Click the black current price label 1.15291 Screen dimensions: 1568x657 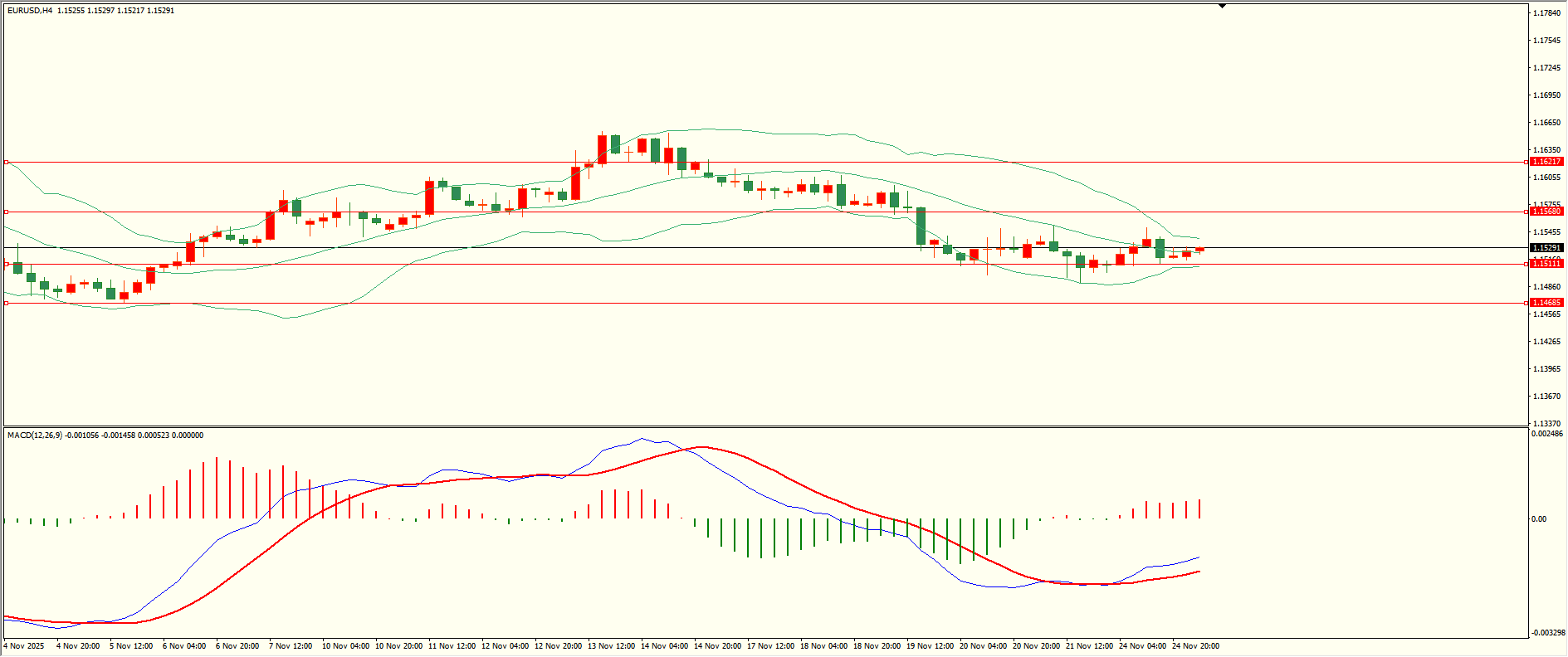coord(1546,248)
